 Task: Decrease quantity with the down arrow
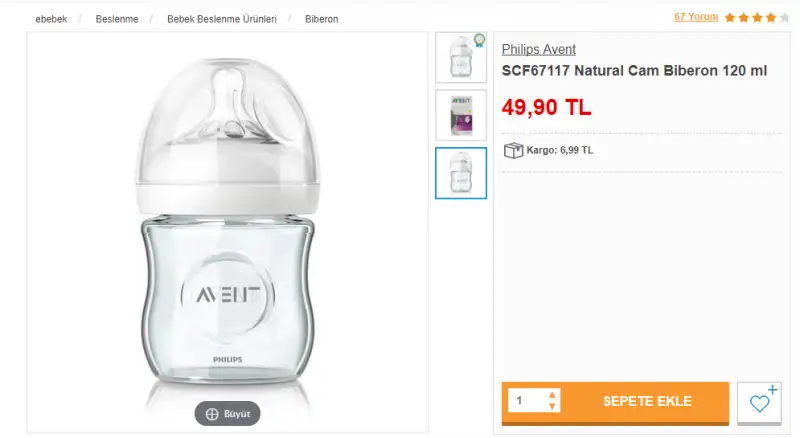[x=553, y=407]
